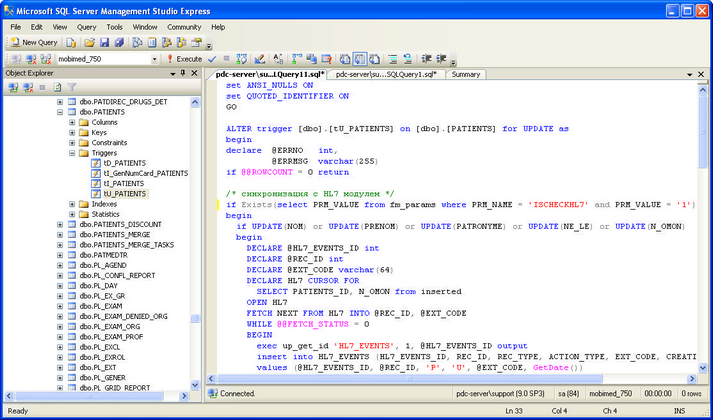This screenshot has height=420, width=713.
Task: Uncomment the selected lines
Action: [408, 59]
